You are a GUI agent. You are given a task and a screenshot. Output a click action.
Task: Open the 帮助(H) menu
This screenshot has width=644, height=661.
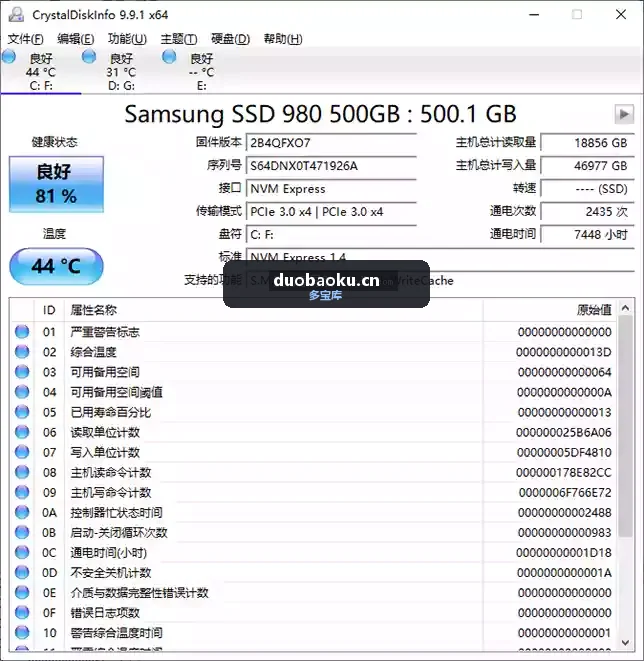coord(283,39)
